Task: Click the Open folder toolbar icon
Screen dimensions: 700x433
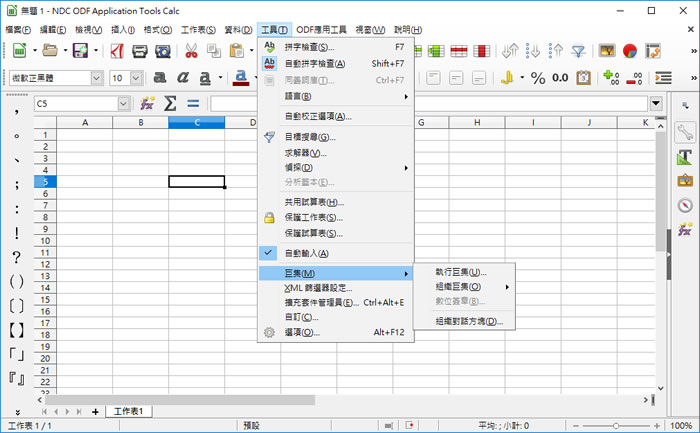Action: [x=50, y=51]
